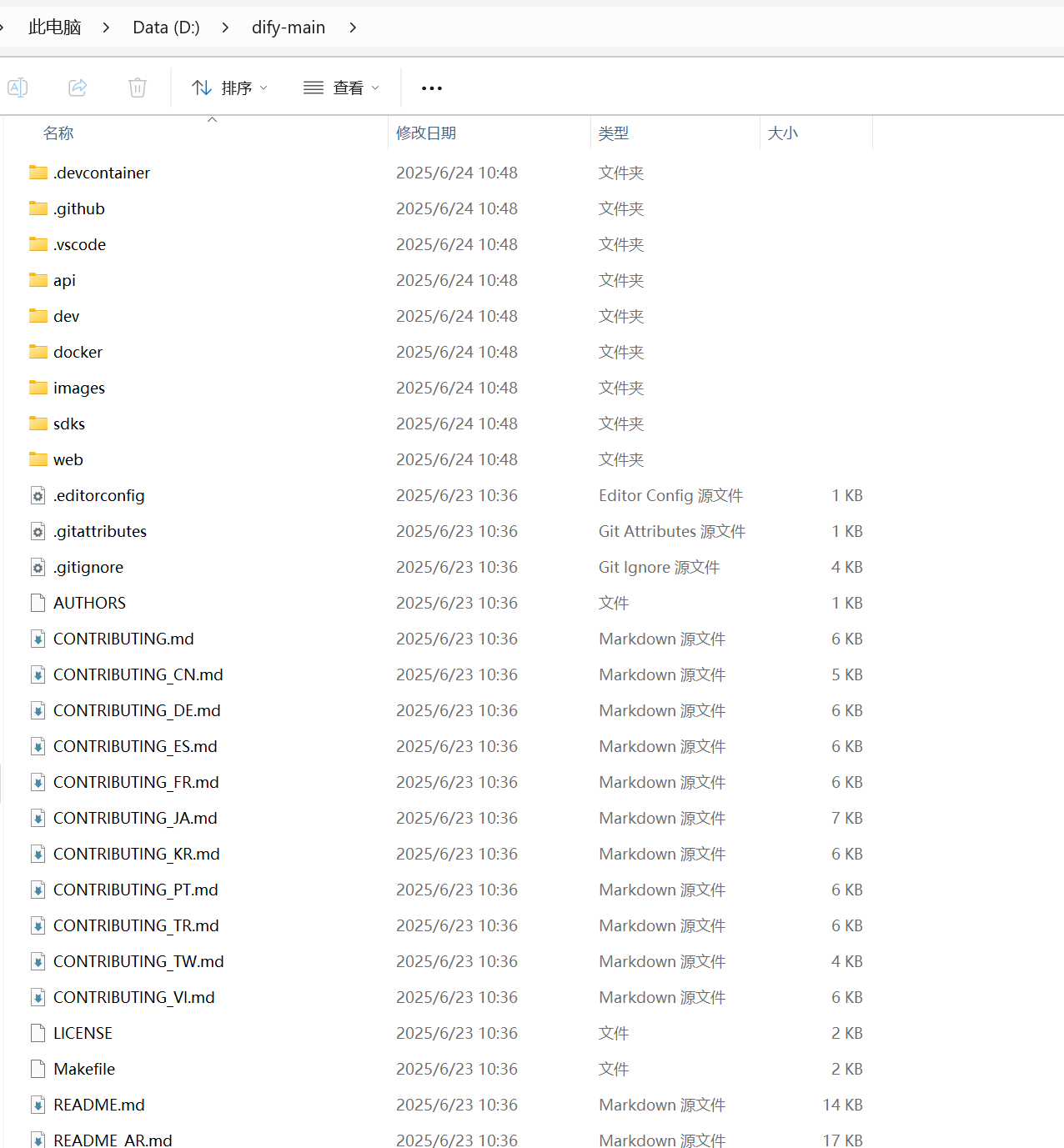This screenshot has height=1148, width=1064.
Task: Sort by the 大小 column header
Action: pos(783,133)
